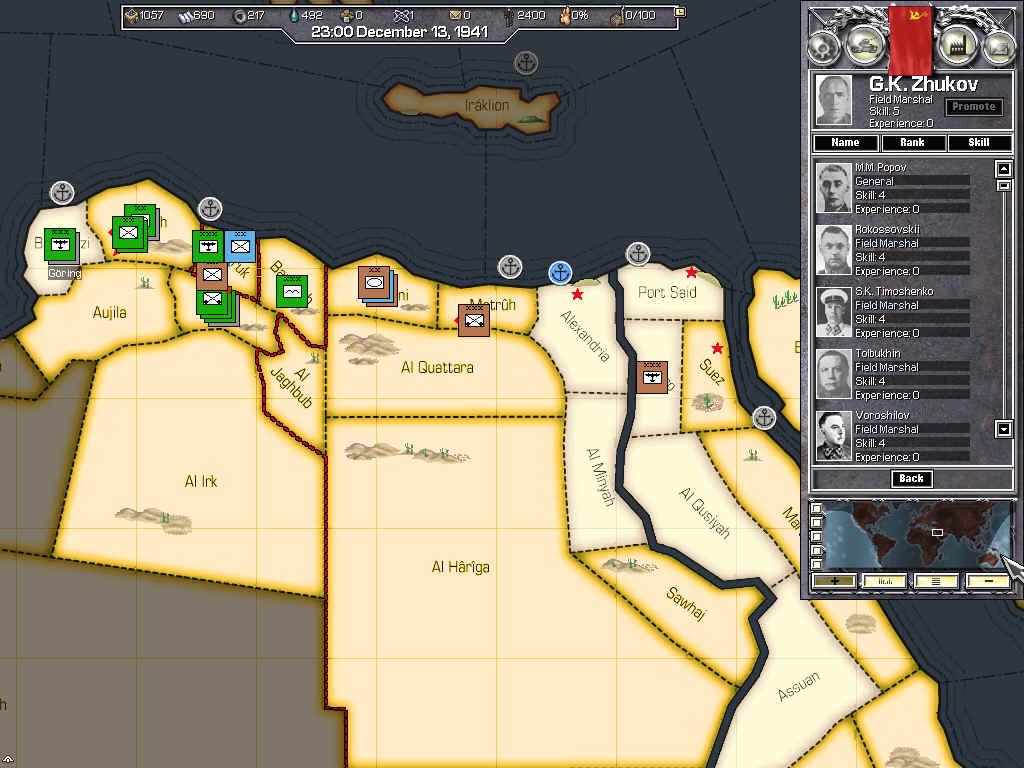Select the Göring air unit counter
The height and width of the screenshot is (768, 1024).
tap(61, 245)
